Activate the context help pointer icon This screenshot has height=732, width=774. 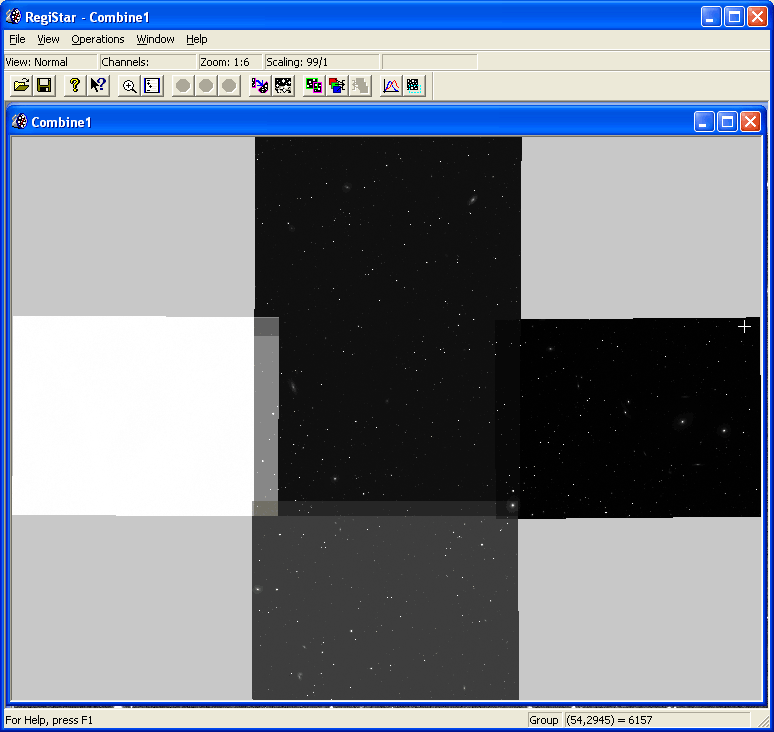(x=98, y=86)
